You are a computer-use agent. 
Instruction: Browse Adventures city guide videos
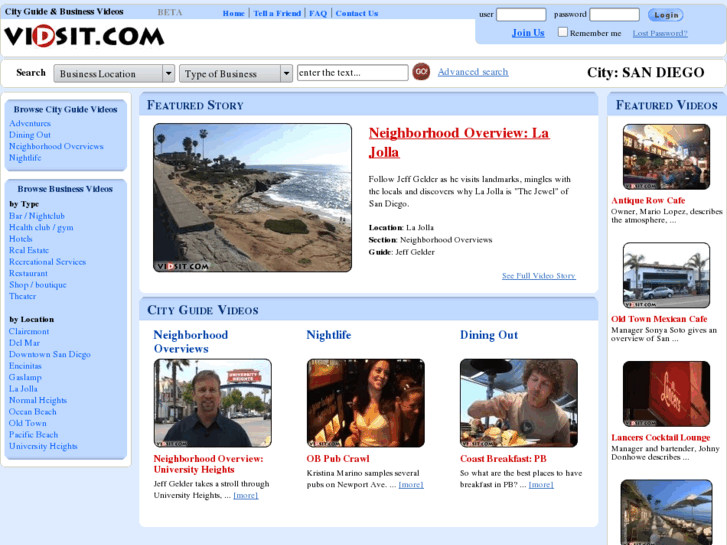tap(30, 123)
